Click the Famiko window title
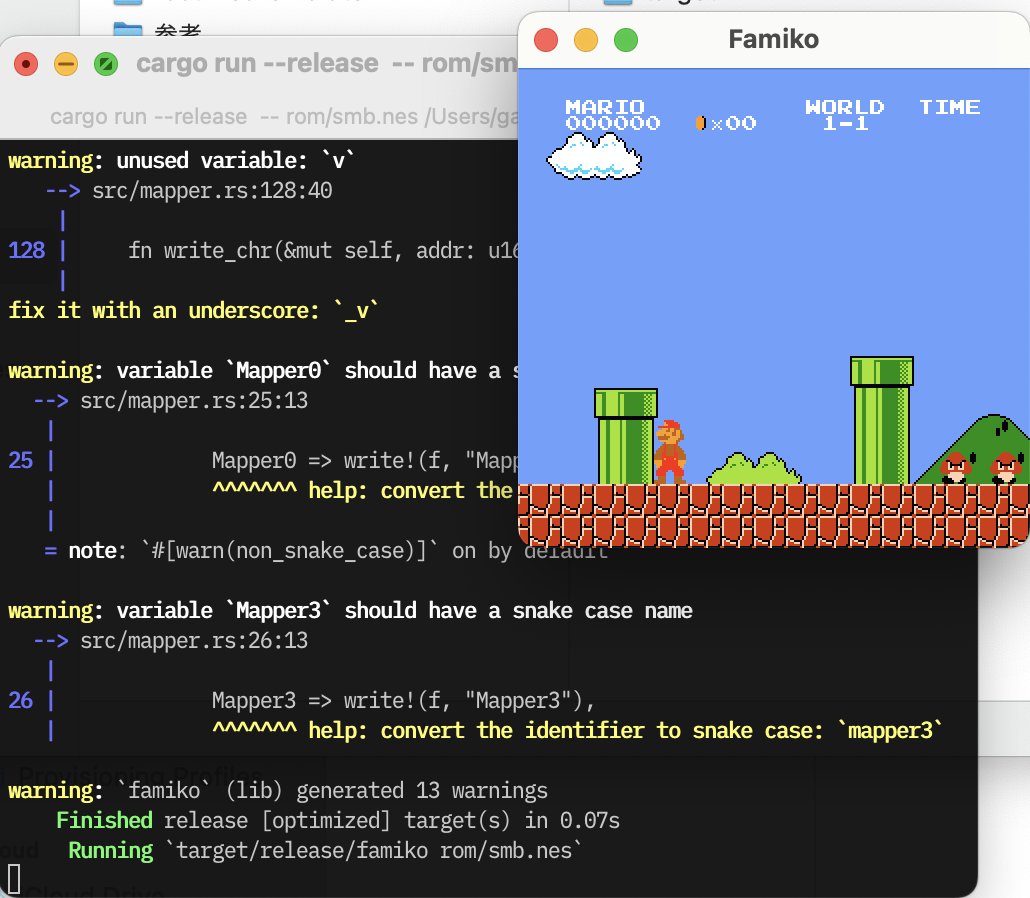1030x898 pixels. [774, 39]
